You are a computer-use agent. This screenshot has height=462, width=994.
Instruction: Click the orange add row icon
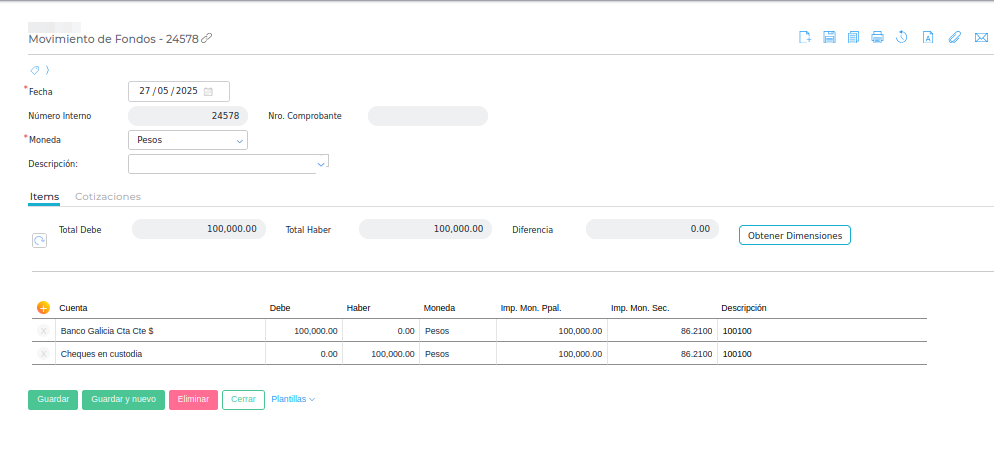point(43,308)
